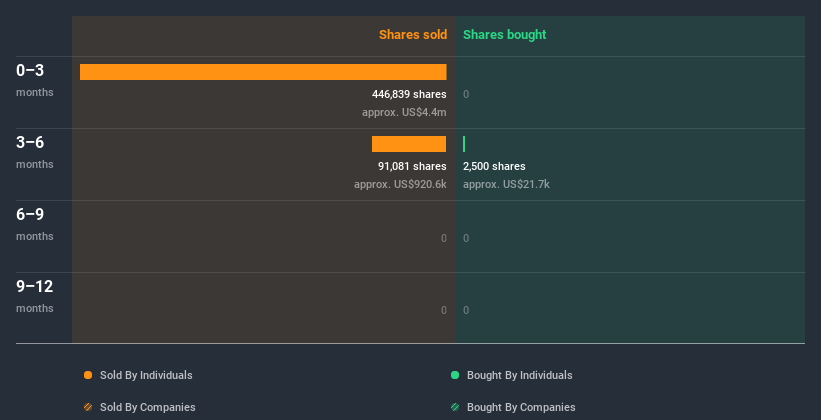Click the 0–3 months orange sold bar
Viewport: 821px width, 420px height.
tap(263, 72)
